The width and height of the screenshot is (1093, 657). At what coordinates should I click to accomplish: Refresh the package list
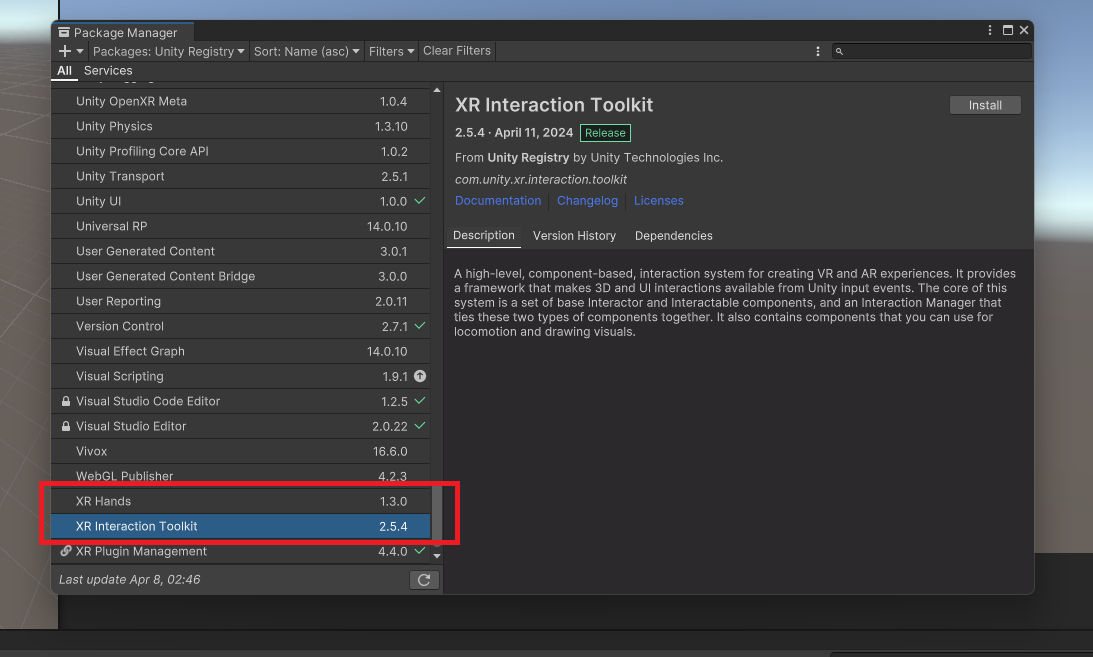click(x=424, y=580)
